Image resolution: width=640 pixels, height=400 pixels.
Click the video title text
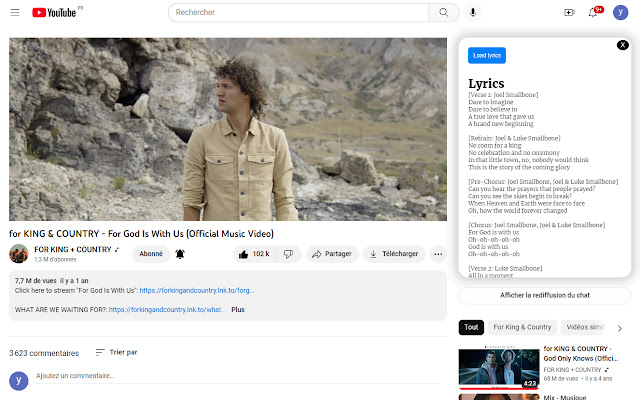point(141,233)
